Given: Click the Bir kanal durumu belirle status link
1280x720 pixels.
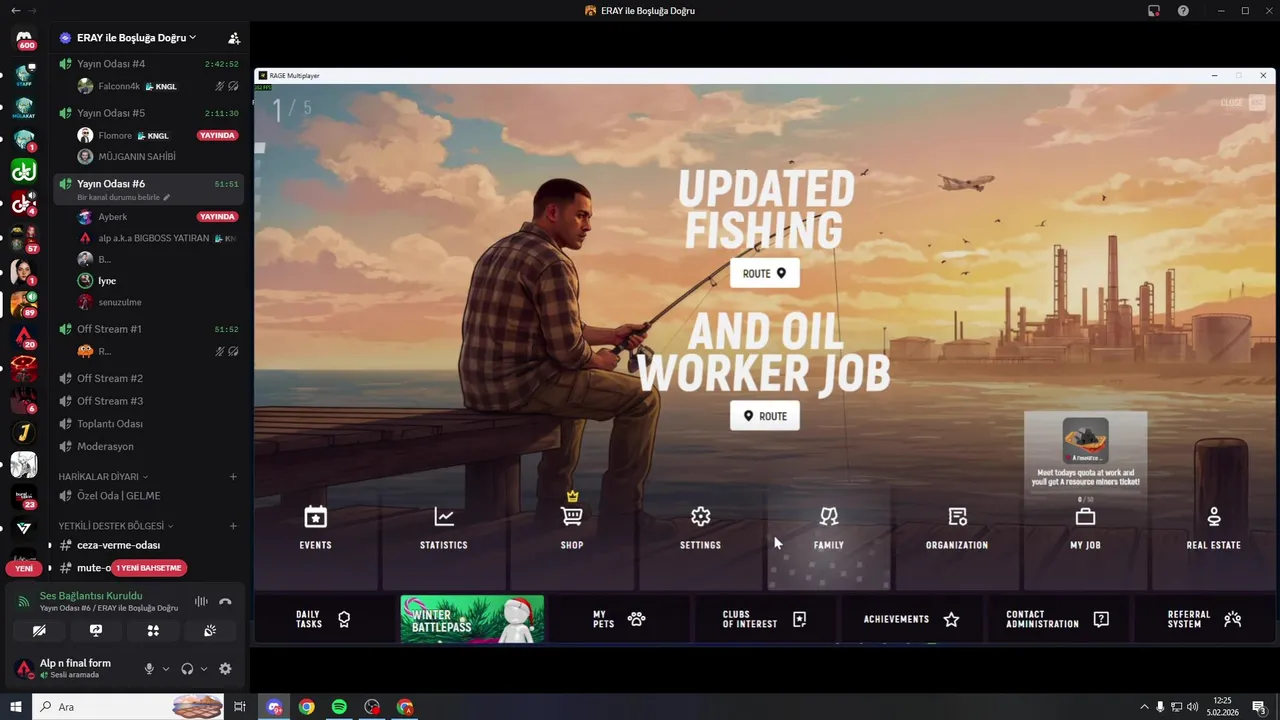Looking at the screenshot, I should [x=124, y=197].
